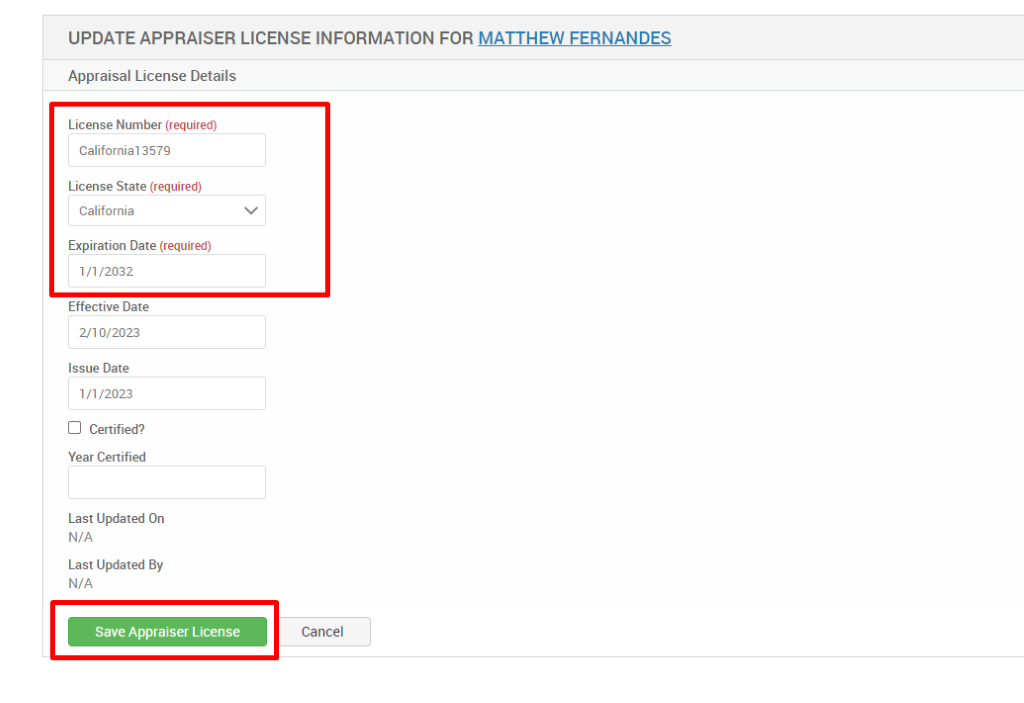Focus the empty Year Certified field
The height and width of the screenshot is (703, 1024).
pyautogui.click(x=166, y=482)
